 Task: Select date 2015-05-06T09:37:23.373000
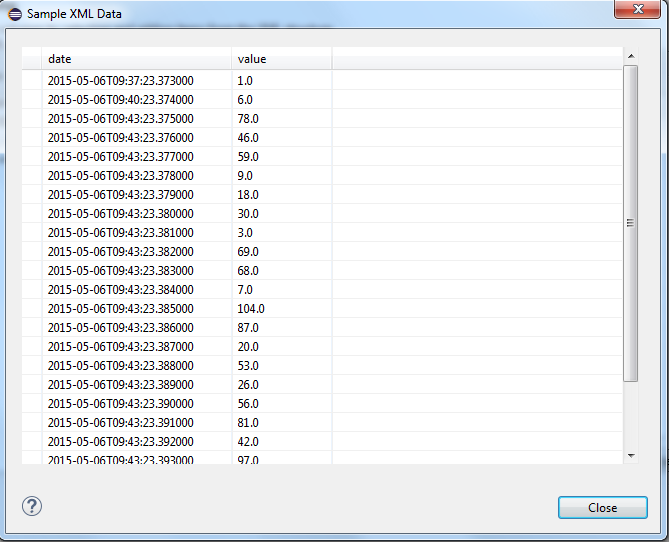(121, 81)
